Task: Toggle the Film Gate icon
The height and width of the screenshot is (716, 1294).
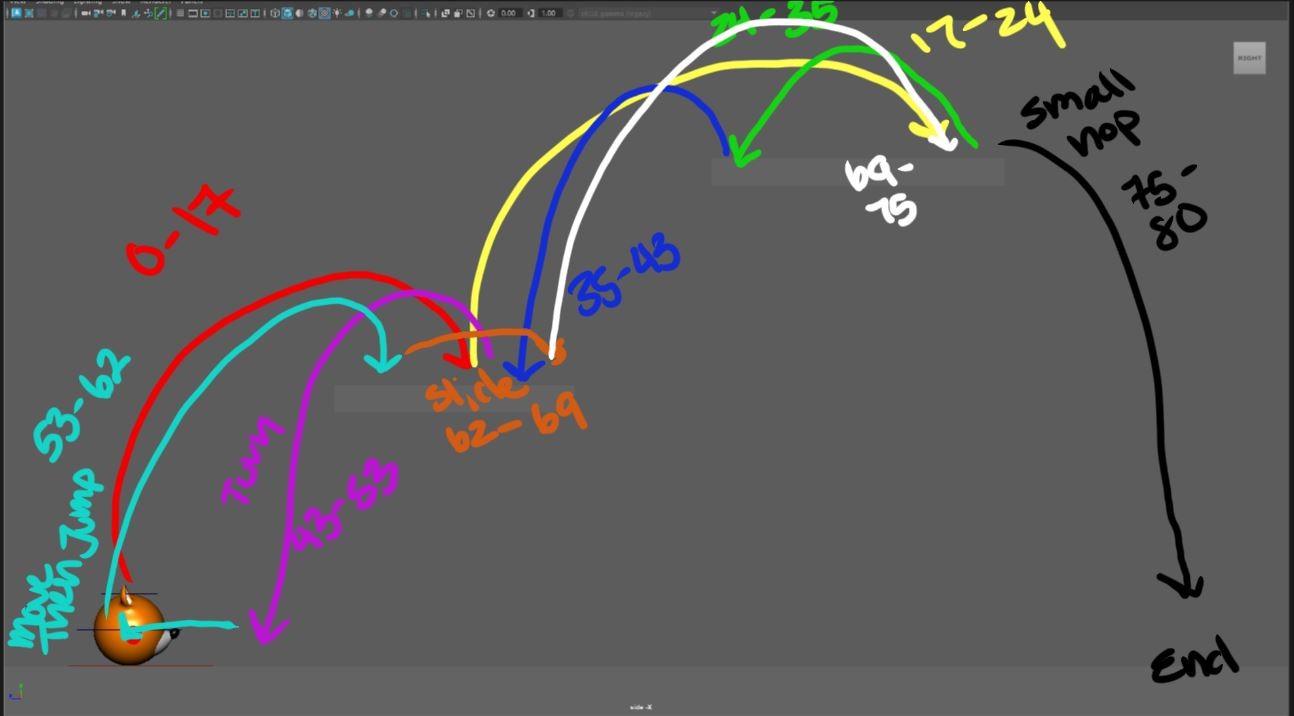Action: 193,13
